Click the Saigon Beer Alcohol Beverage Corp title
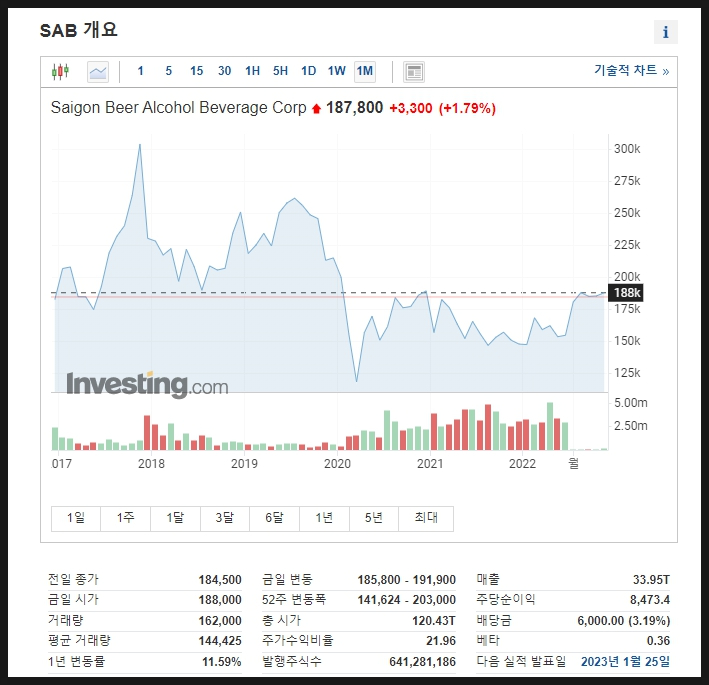 click(x=179, y=108)
